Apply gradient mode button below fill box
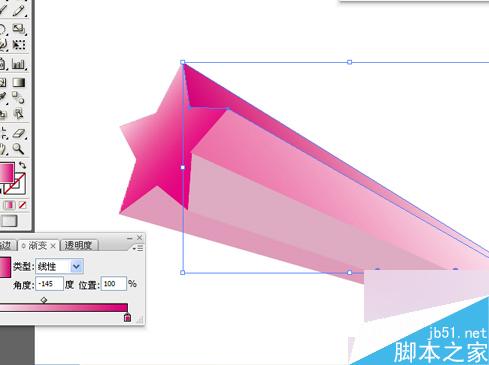Image resolution: width=489 pixels, height=365 pixels. pos(9,205)
